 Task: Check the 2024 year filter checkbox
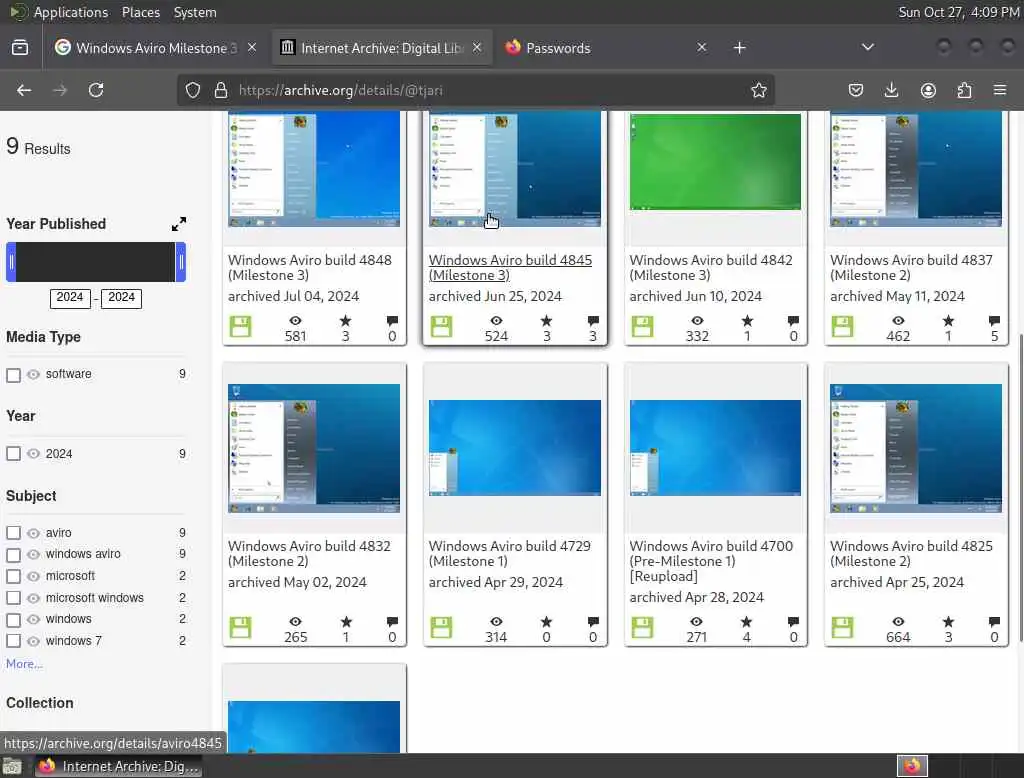tap(13, 453)
